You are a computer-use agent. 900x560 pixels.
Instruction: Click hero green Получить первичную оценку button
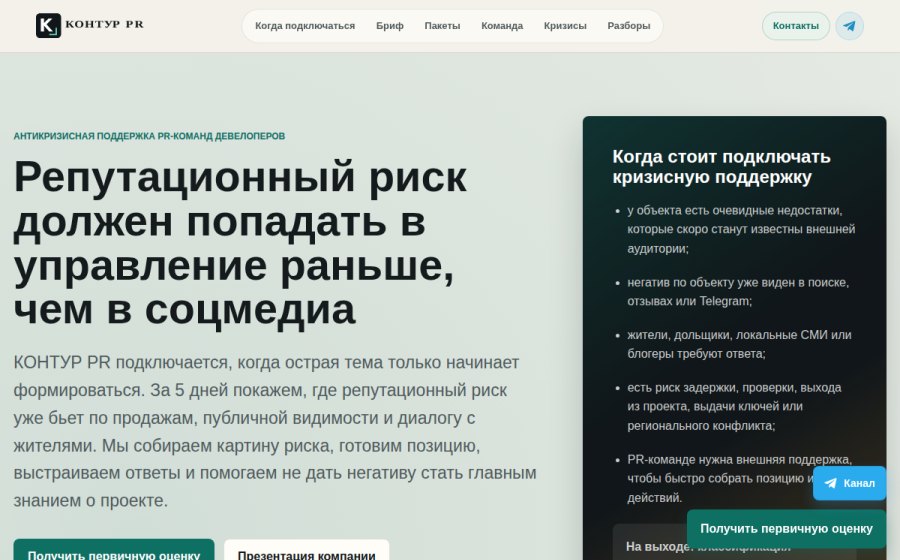(114, 550)
